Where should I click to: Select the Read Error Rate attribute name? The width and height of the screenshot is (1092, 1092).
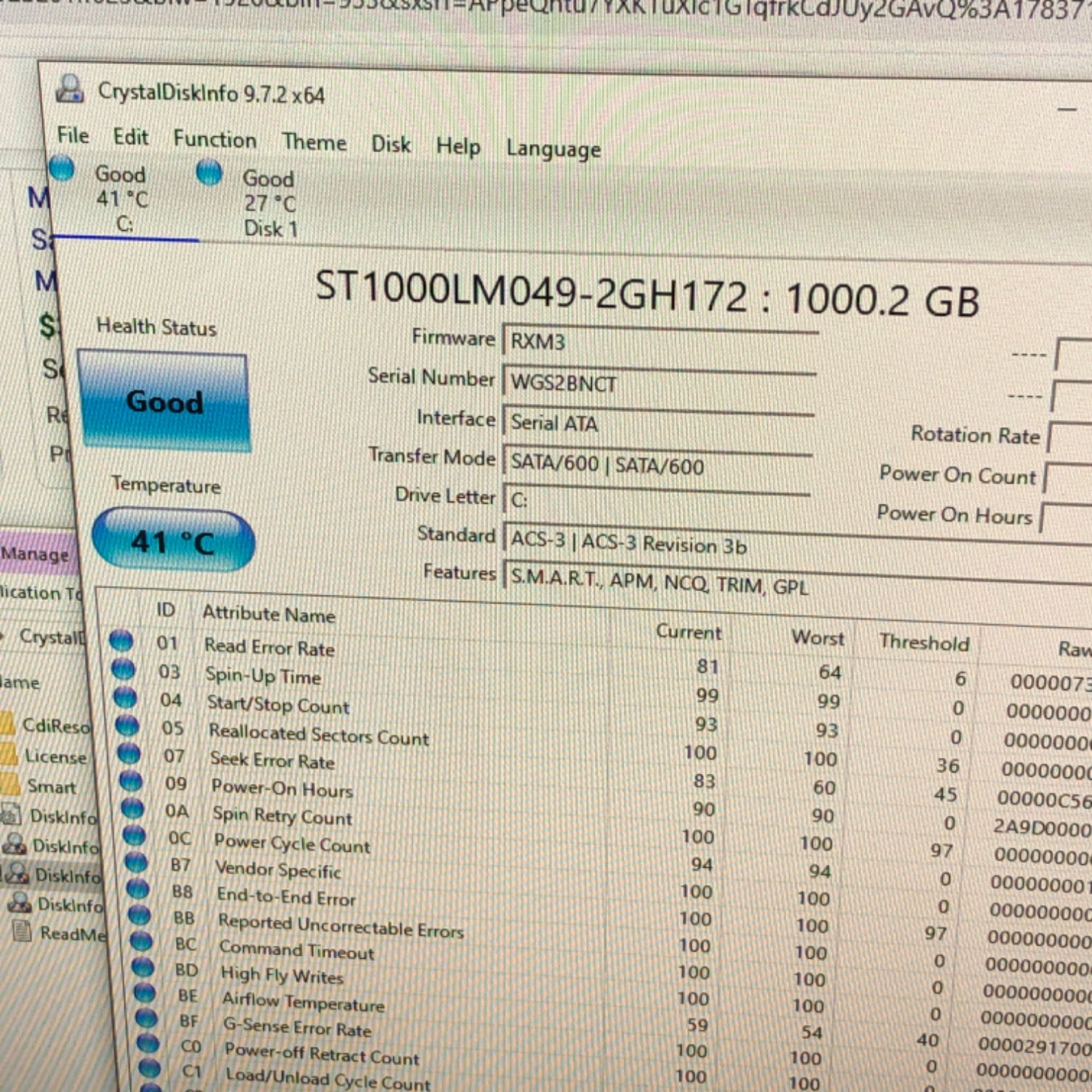coord(269,646)
